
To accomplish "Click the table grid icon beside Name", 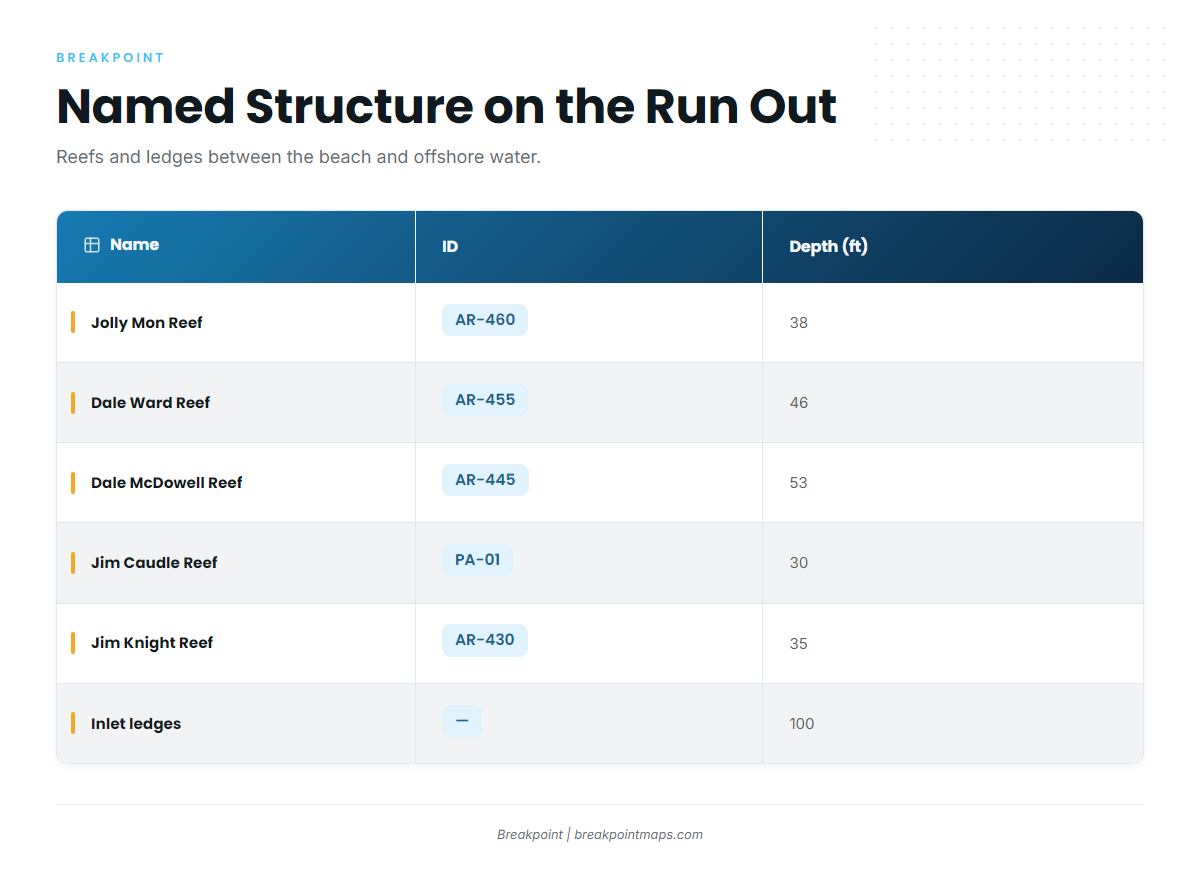I will (x=92, y=245).
